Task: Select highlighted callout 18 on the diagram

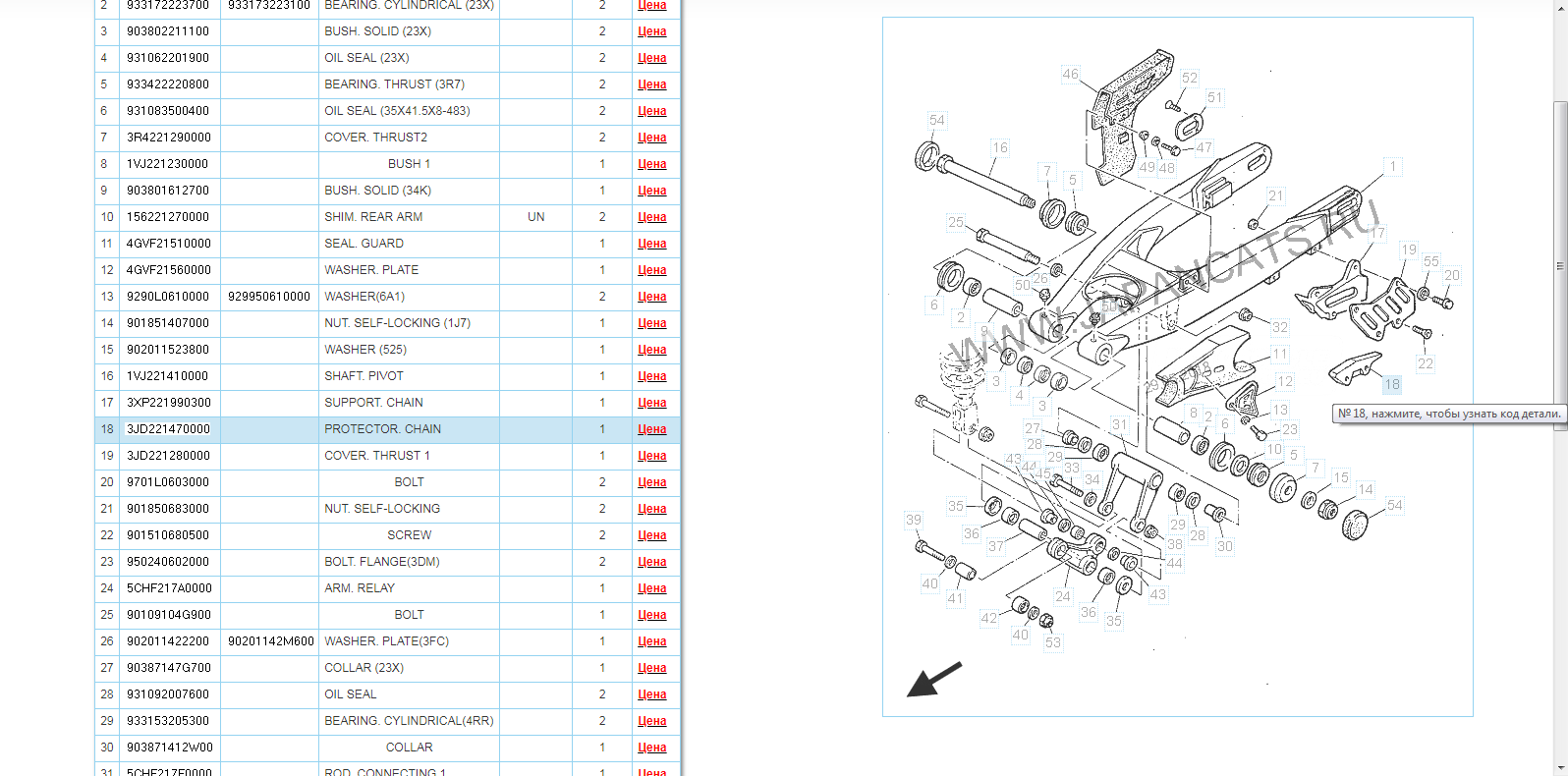Action: [x=1392, y=384]
